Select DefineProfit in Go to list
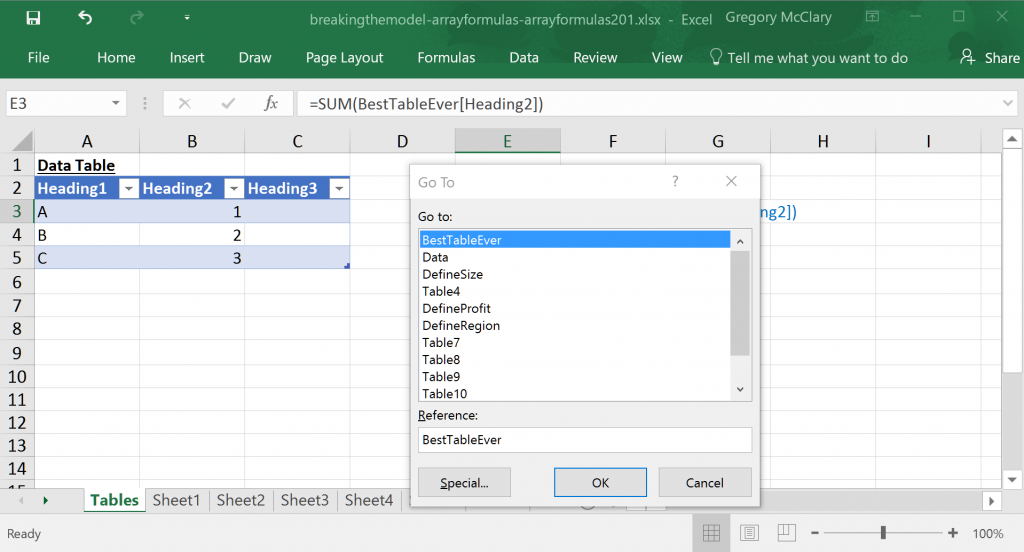 tap(456, 308)
